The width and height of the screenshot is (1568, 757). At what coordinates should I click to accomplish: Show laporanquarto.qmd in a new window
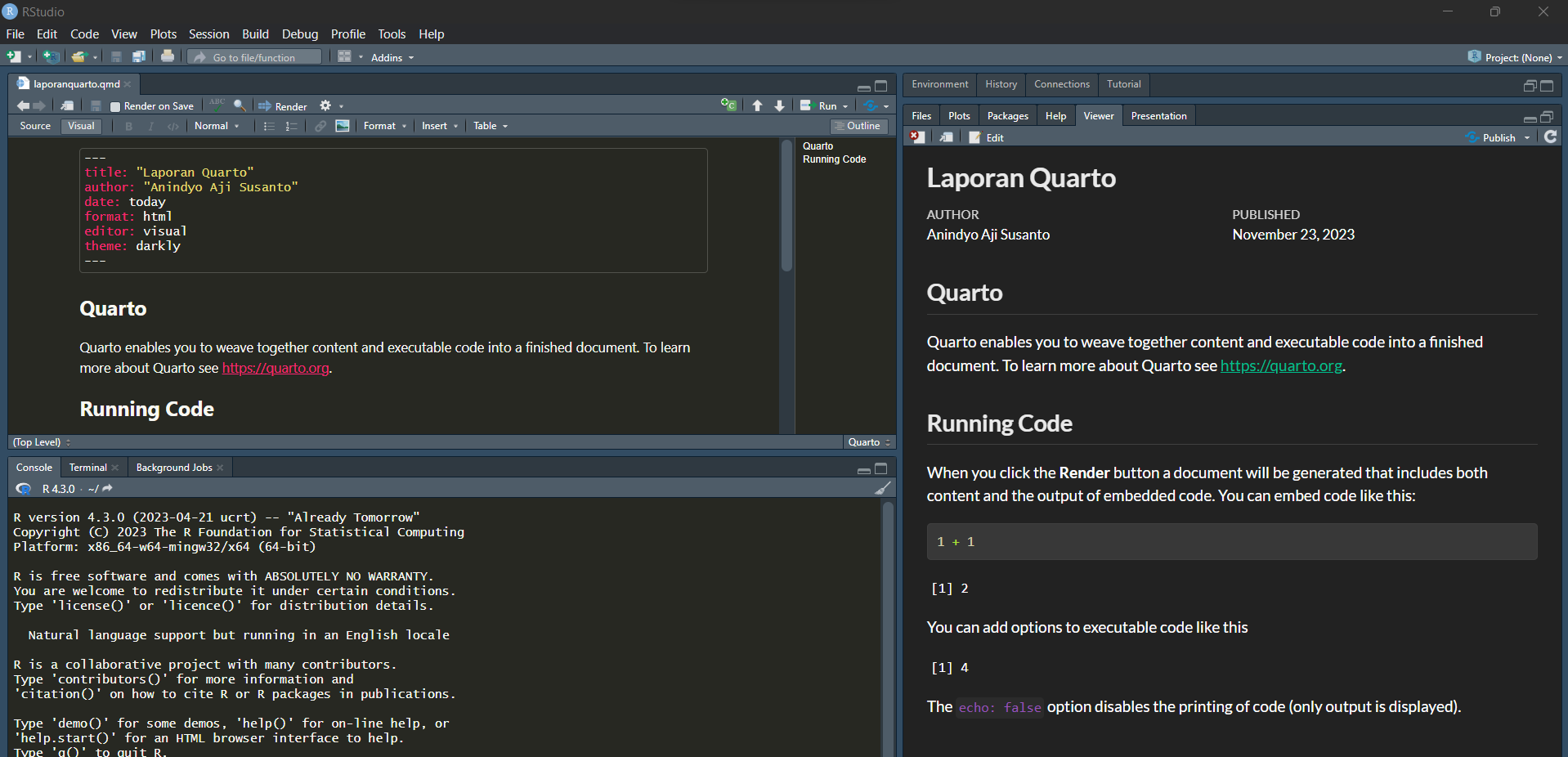coord(68,105)
